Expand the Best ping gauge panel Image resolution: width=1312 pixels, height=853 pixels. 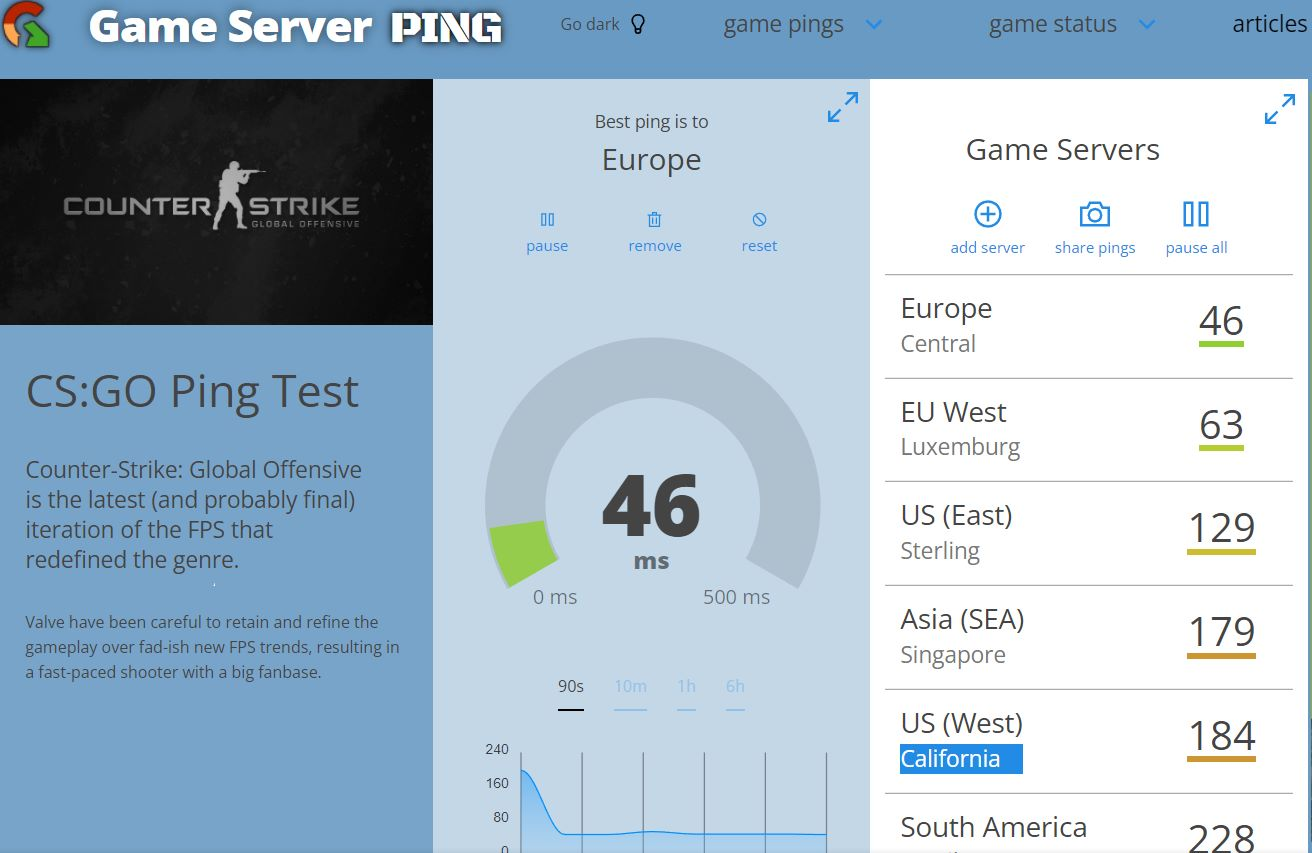point(843,107)
